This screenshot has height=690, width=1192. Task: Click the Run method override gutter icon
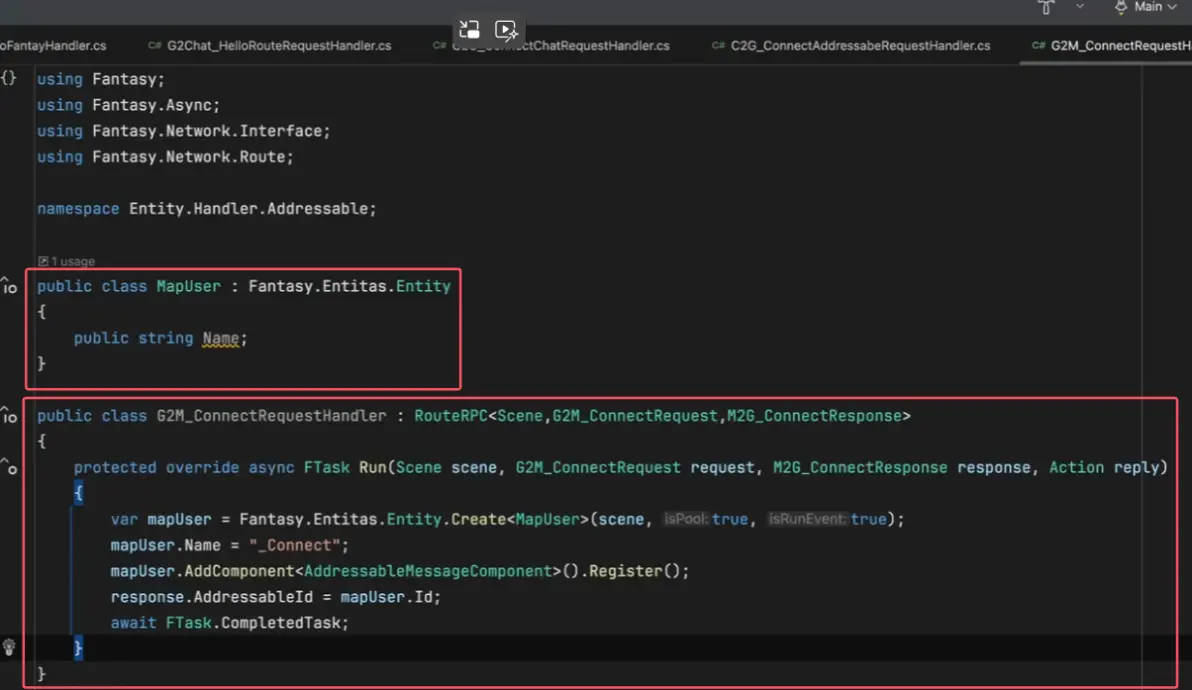click(9, 467)
